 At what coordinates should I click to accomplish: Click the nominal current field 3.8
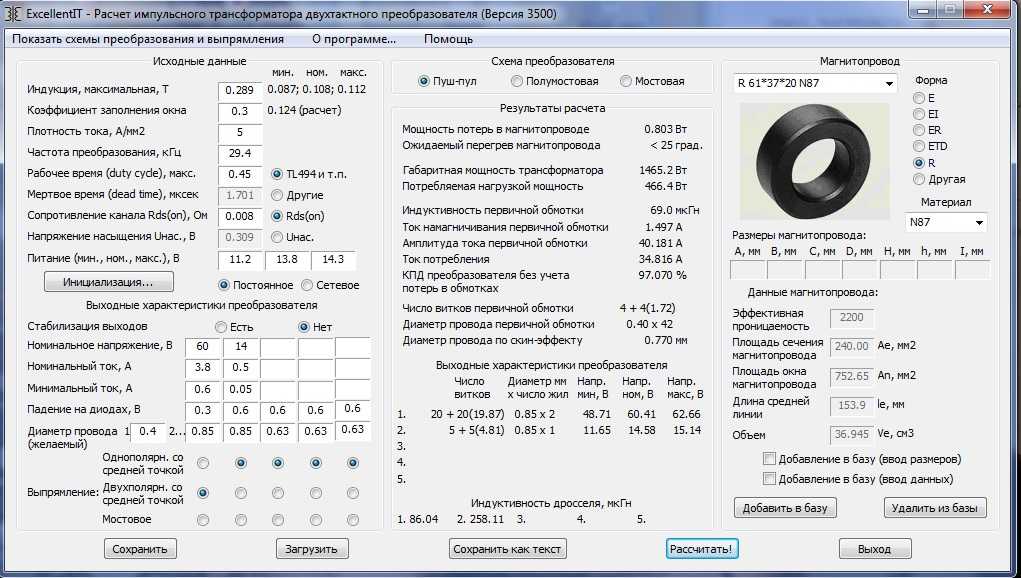tap(203, 368)
